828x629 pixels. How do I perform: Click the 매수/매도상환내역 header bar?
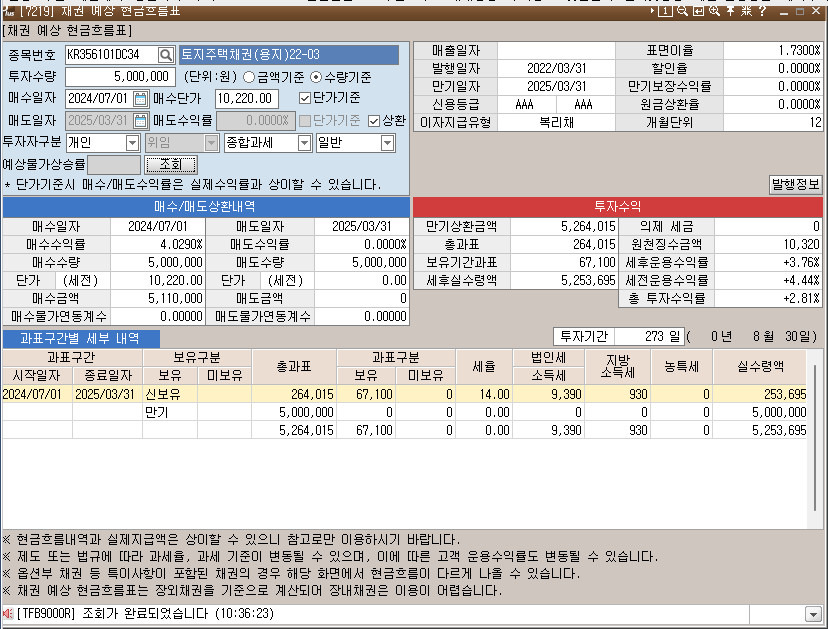click(206, 206)
